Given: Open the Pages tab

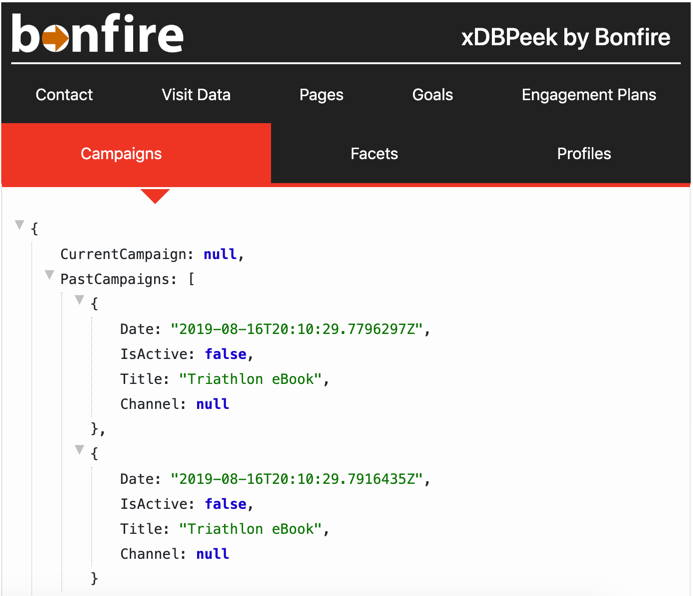Looking at the screenshot, I should pyautogui.click(x=321, y=95).
